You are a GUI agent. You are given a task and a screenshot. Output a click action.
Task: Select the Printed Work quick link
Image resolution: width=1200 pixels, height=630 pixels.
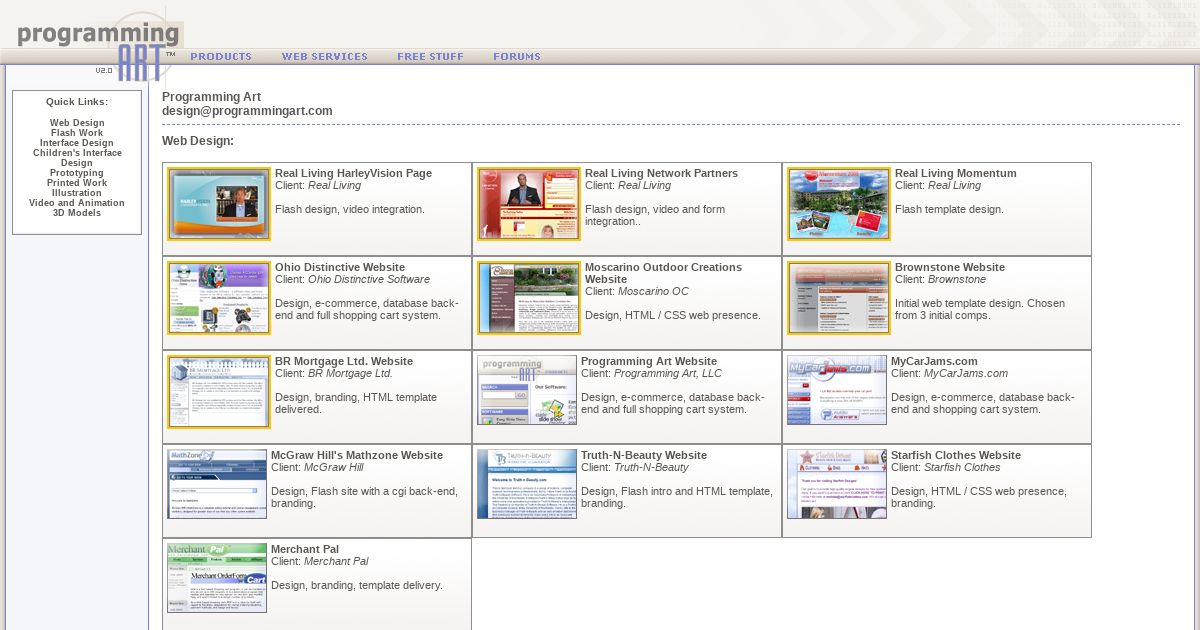pyautogui.click(x=77, y=183)
